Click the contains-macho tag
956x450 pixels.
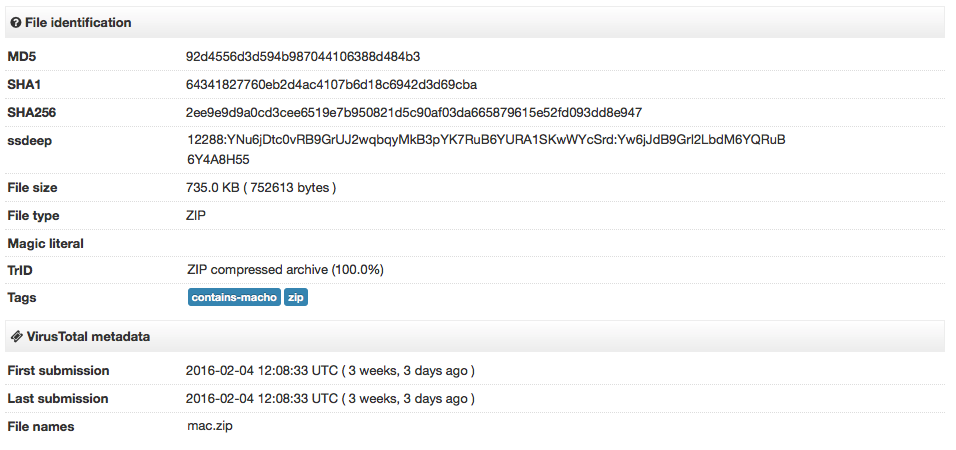pos(233,298)
